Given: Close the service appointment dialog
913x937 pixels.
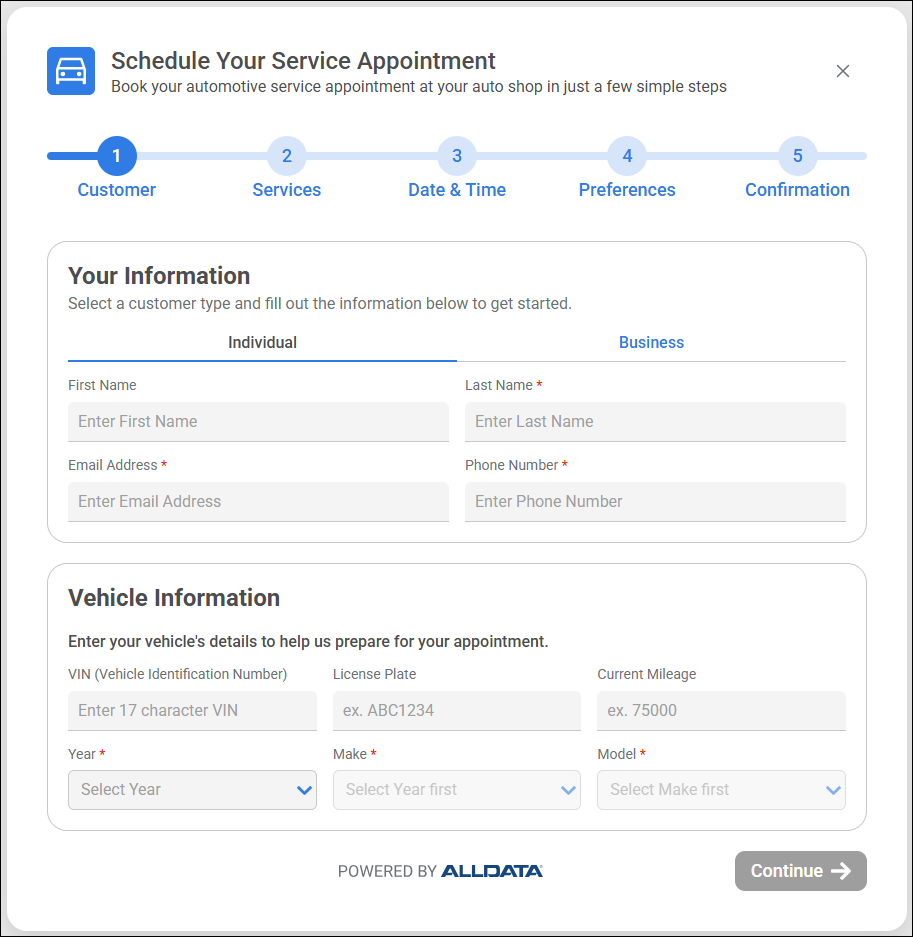Looking at the screenshot, I should 842,71.
